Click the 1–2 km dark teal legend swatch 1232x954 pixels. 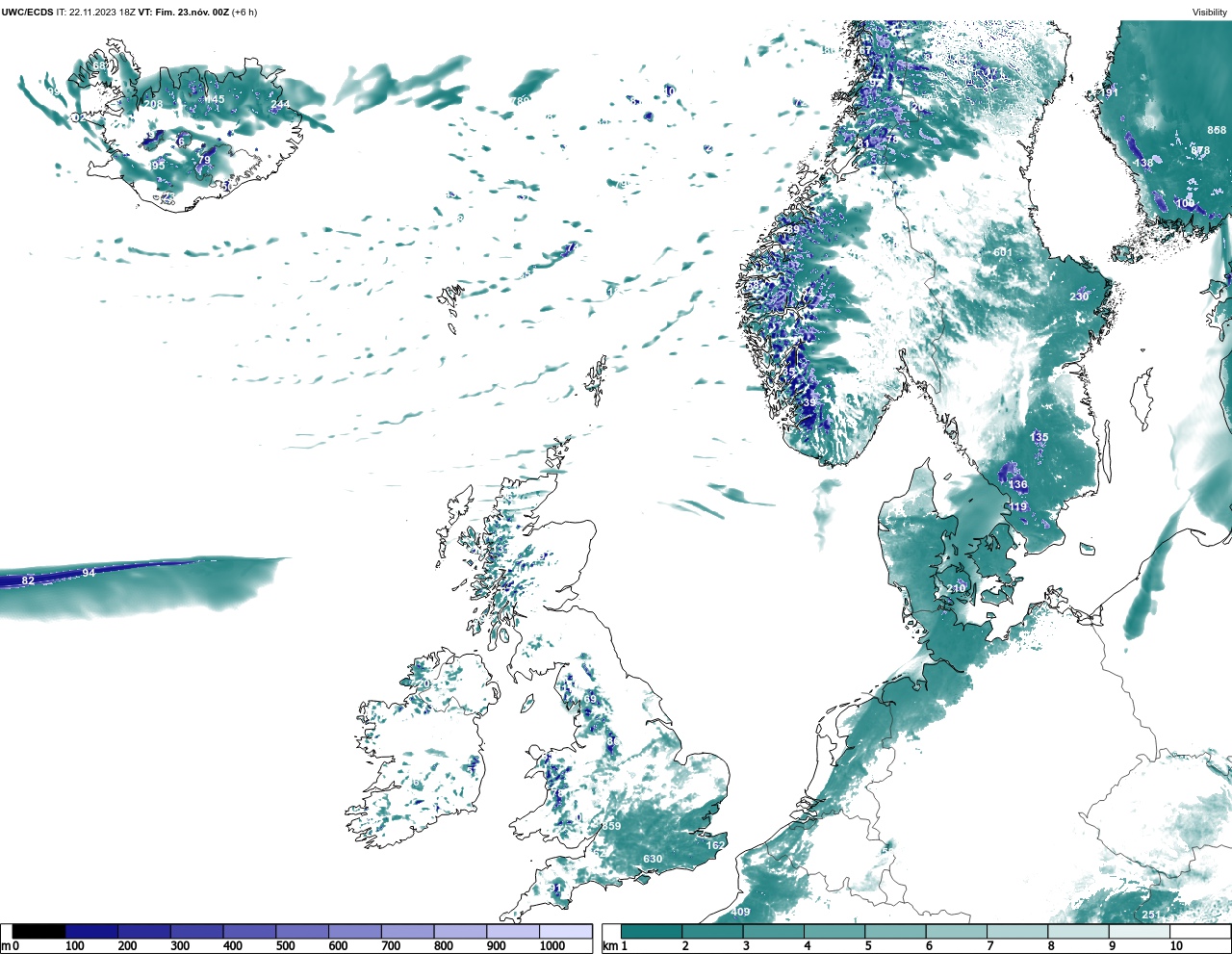pos(652,932)
